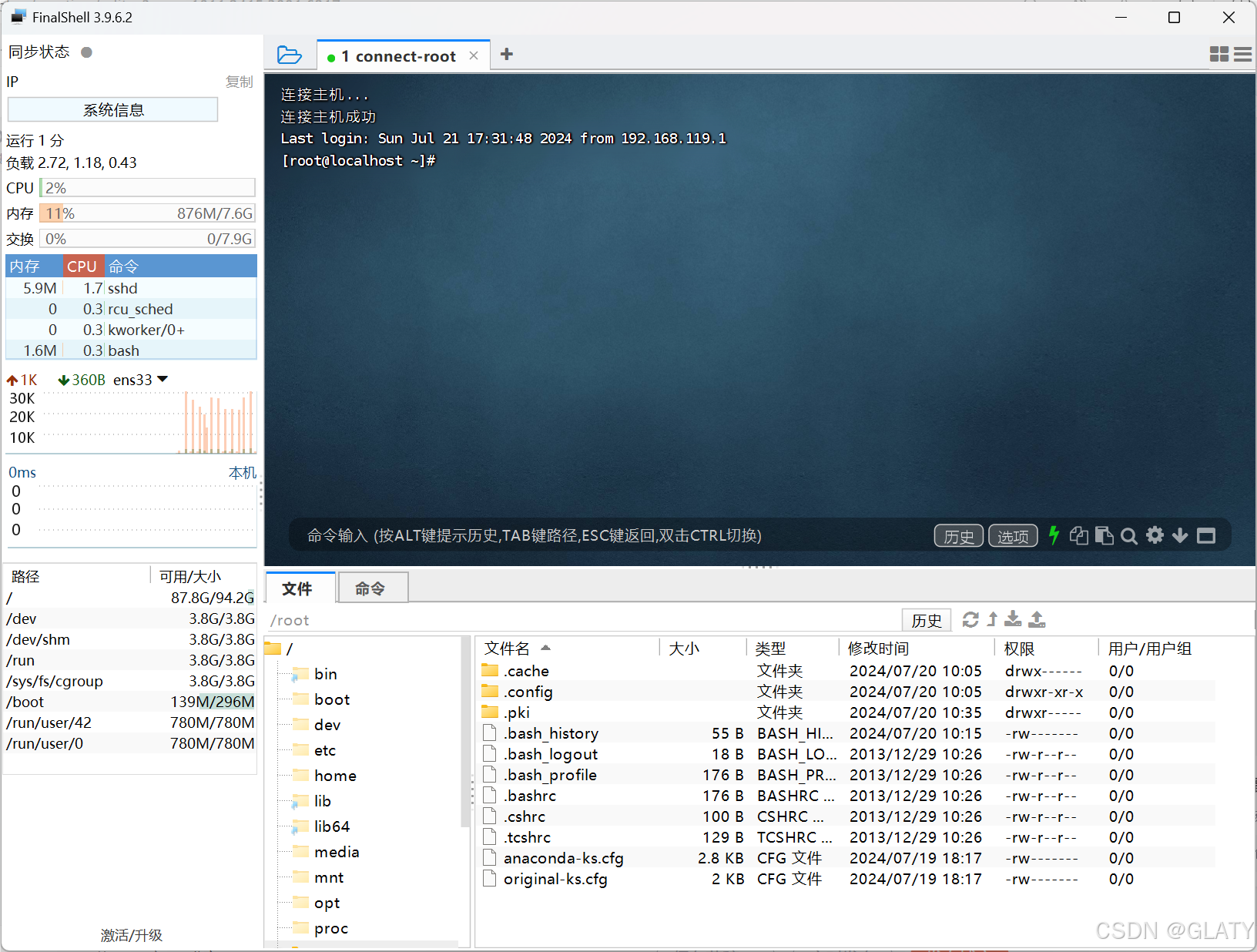Screen dimensions: 1257x952
Task: Select the .bashrc file row
Action: (x=847, y=796)
